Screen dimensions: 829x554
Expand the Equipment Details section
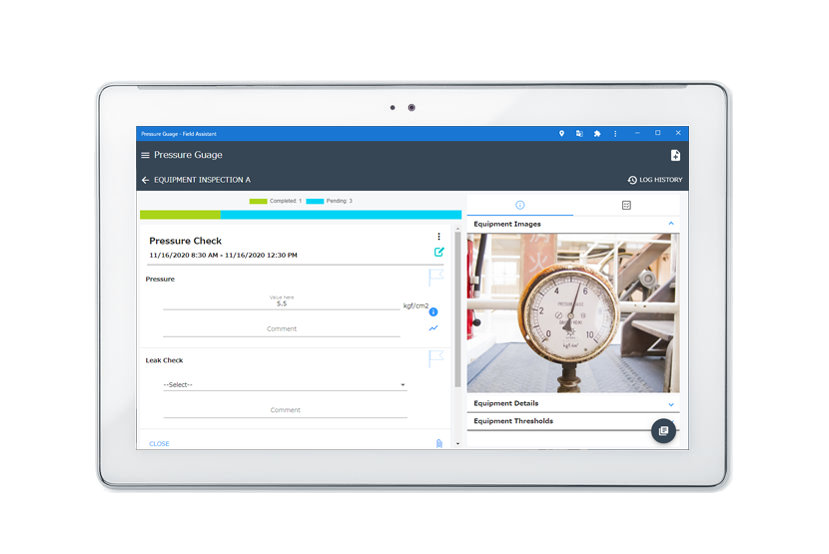pos(671,404)
